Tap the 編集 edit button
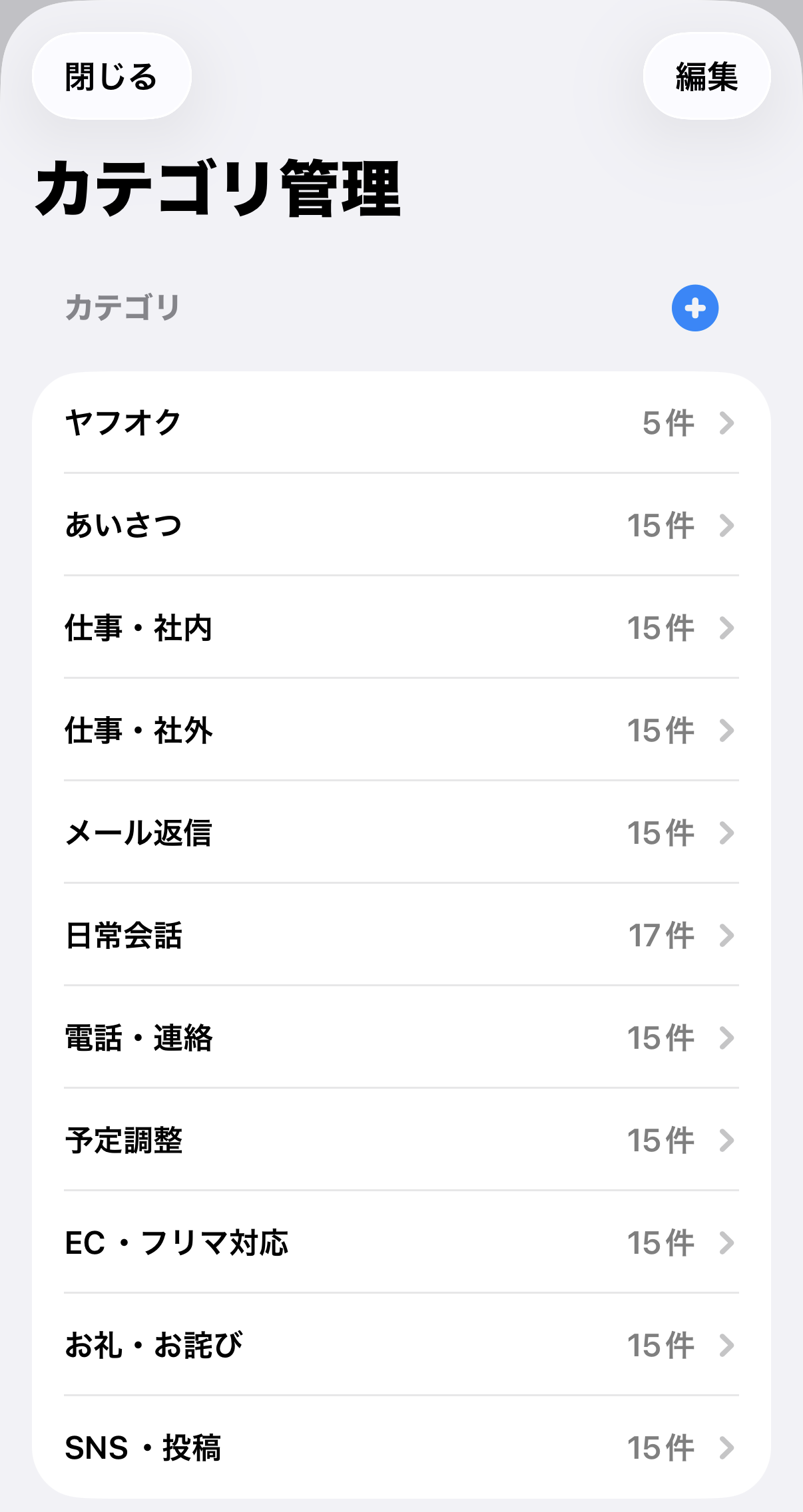 pyautogui.click(x=706, y=77)
